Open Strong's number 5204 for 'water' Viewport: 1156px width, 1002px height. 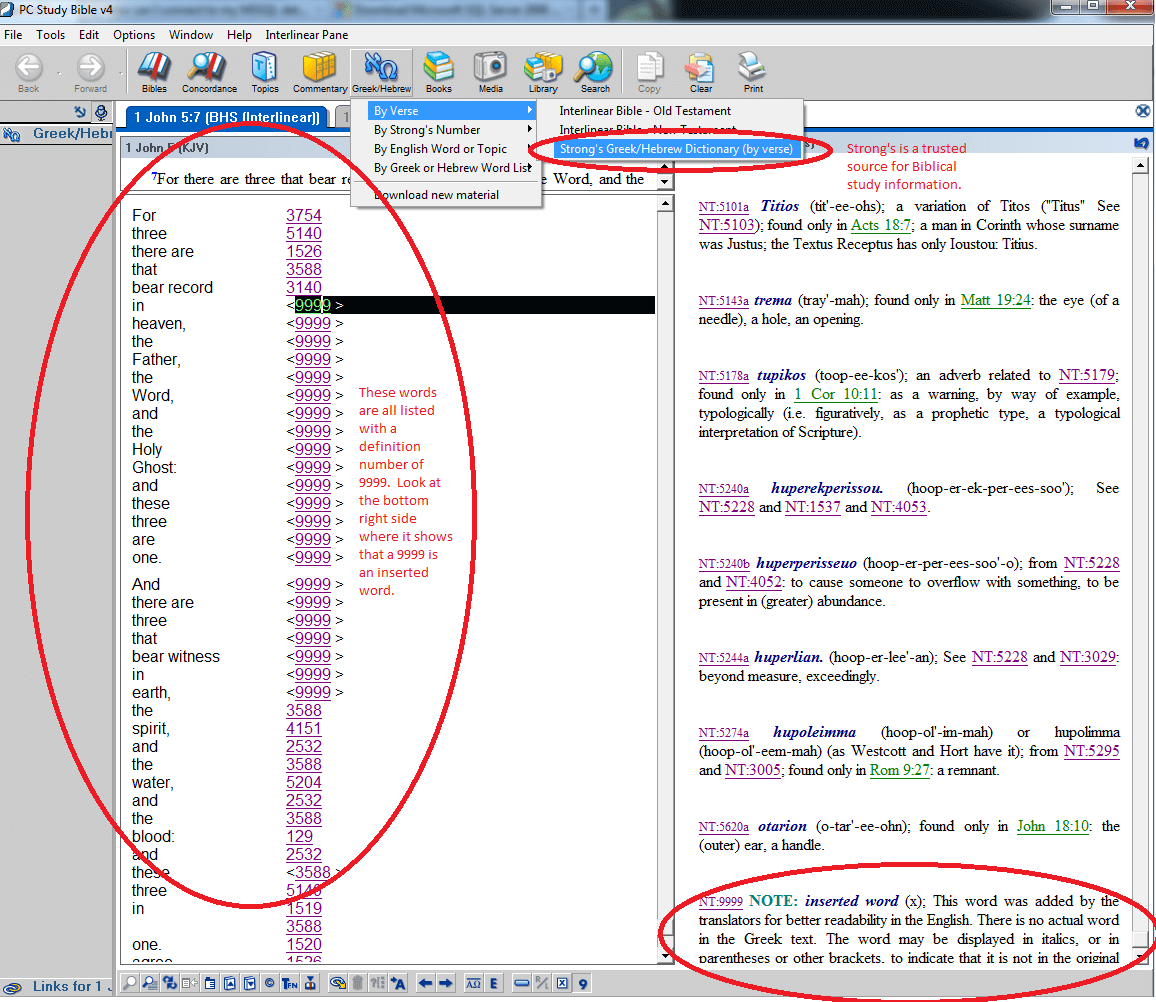coord(304,782)
